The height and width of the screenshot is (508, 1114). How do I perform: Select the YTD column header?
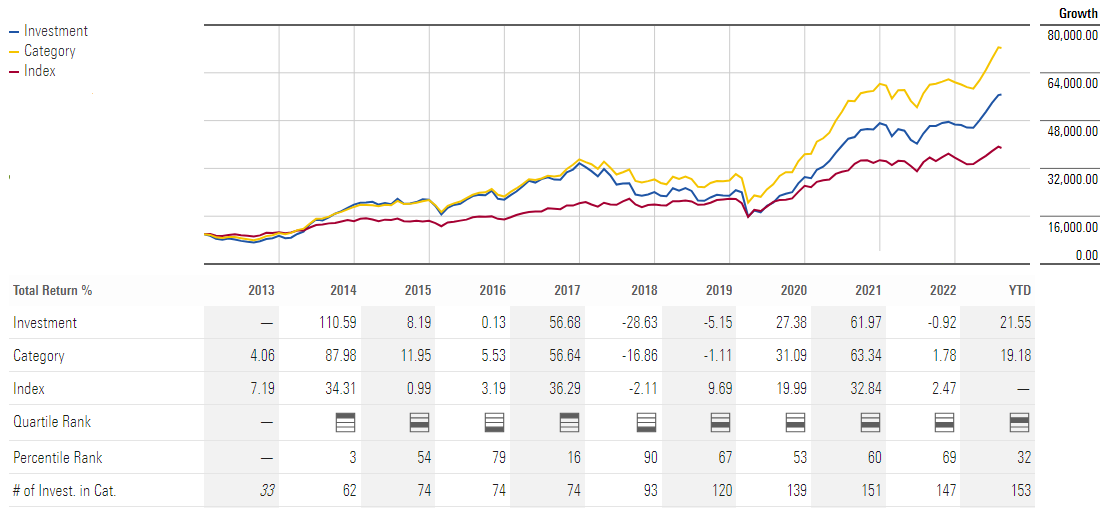pos(1019,290)
